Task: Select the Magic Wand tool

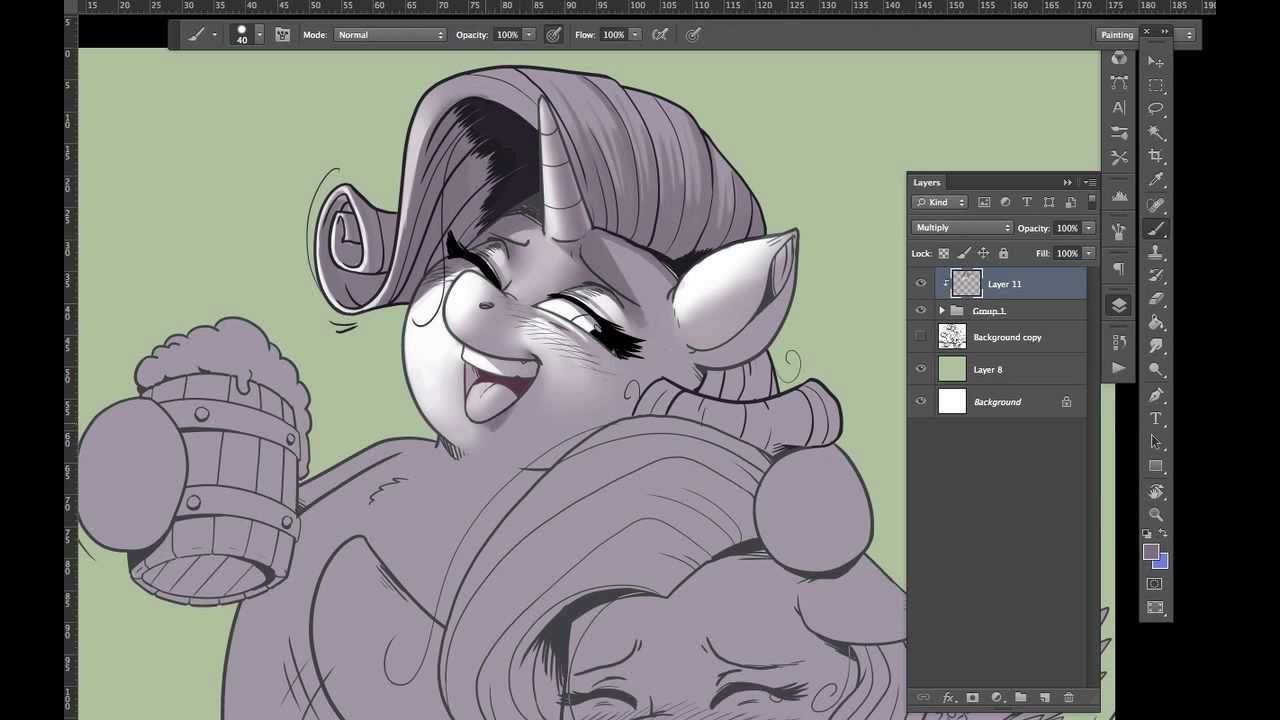Action: tap(1156, 132)
